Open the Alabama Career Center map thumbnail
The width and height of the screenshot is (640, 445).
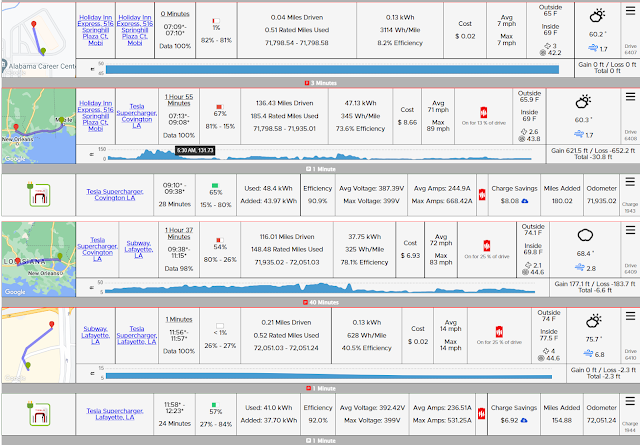(x=38, y=39)
